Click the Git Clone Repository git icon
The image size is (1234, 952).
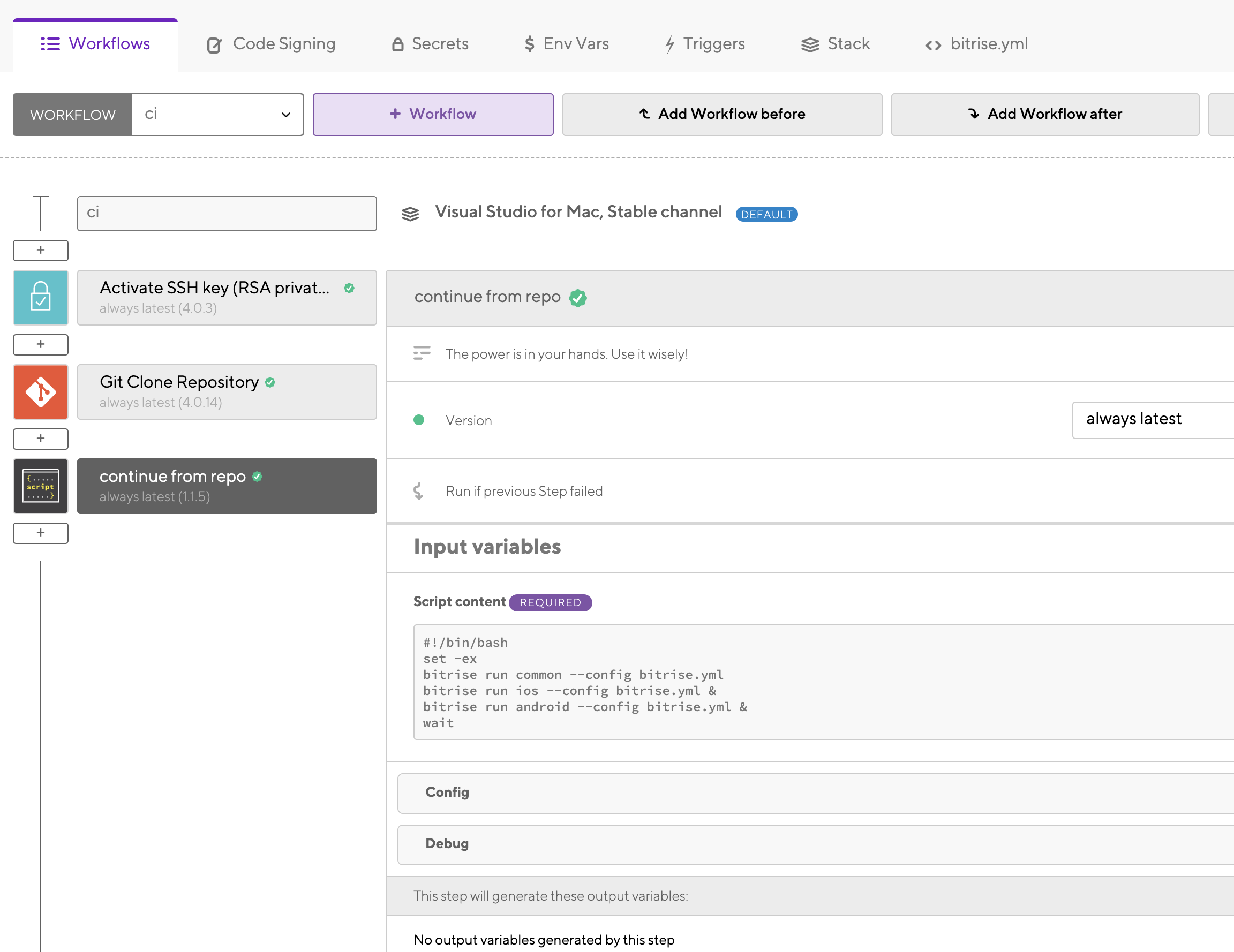pos(41,391)
